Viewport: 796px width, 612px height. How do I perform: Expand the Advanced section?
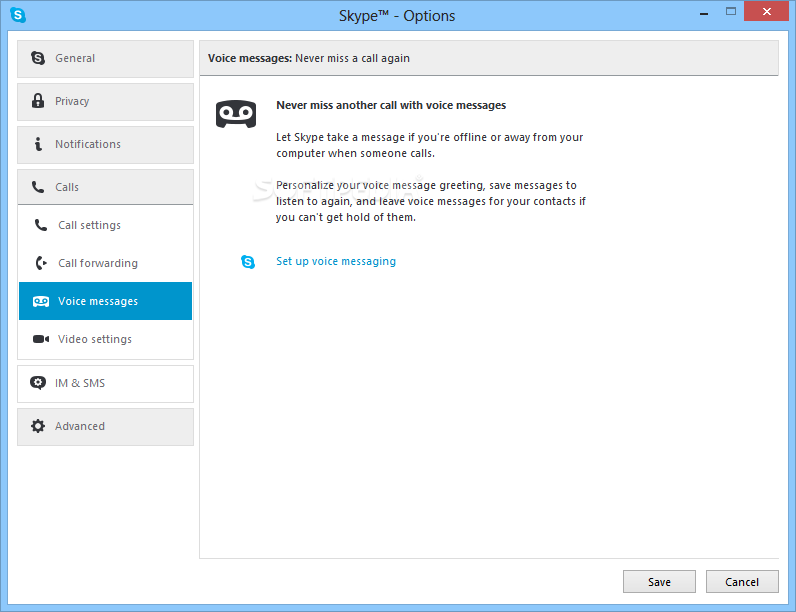(106, 427)
